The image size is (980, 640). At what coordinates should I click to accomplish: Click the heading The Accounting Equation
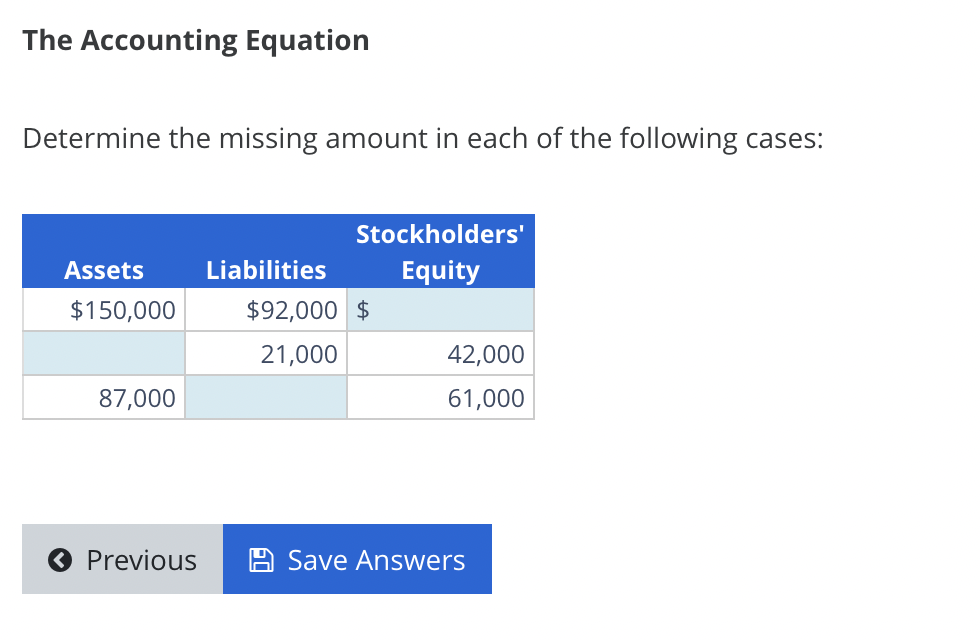click(196, 40)
